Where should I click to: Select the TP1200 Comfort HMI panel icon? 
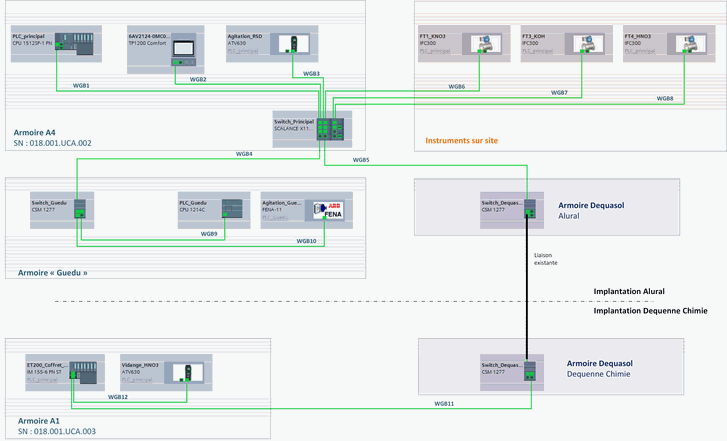coord(184,50)
